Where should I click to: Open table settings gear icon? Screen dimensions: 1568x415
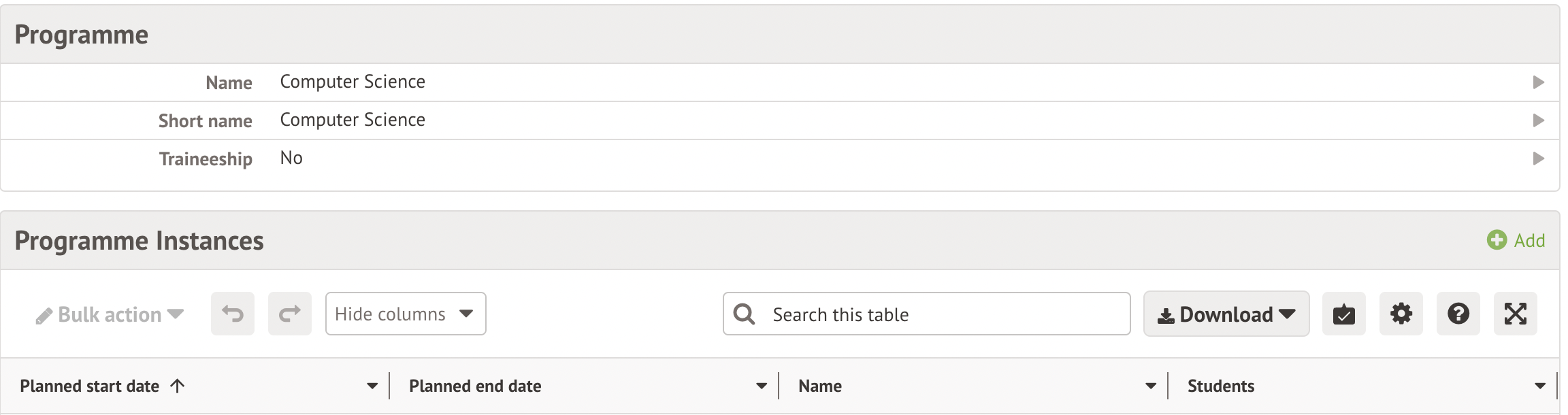point(1401,314)
